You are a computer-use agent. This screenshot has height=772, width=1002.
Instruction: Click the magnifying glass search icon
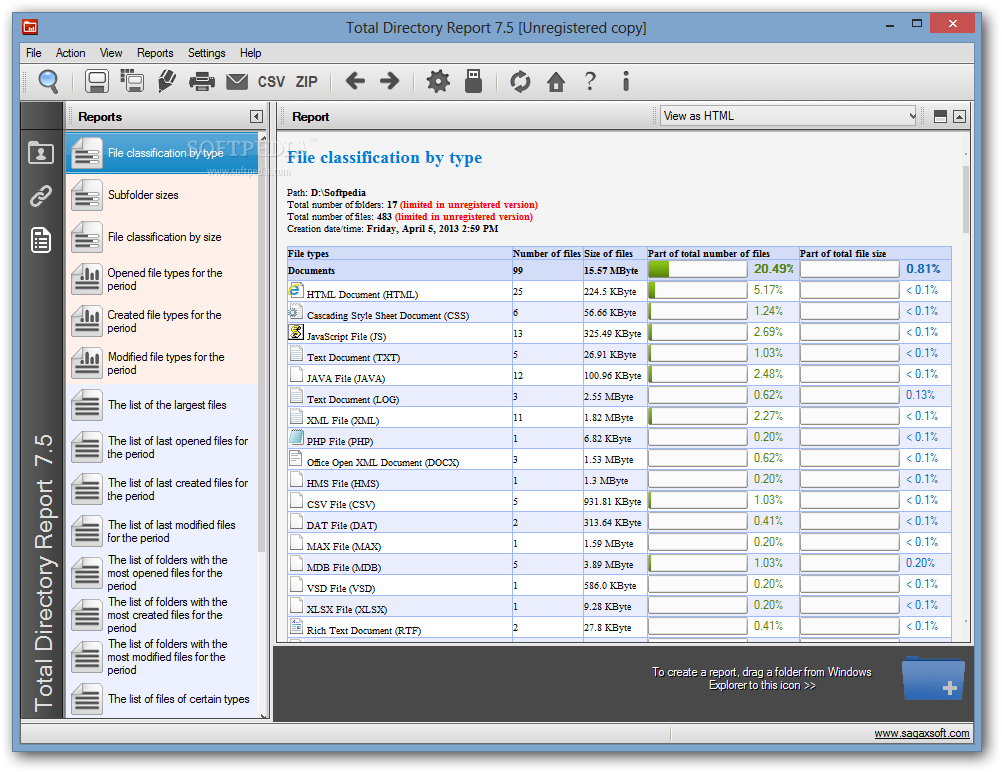(x=49, y=81)
